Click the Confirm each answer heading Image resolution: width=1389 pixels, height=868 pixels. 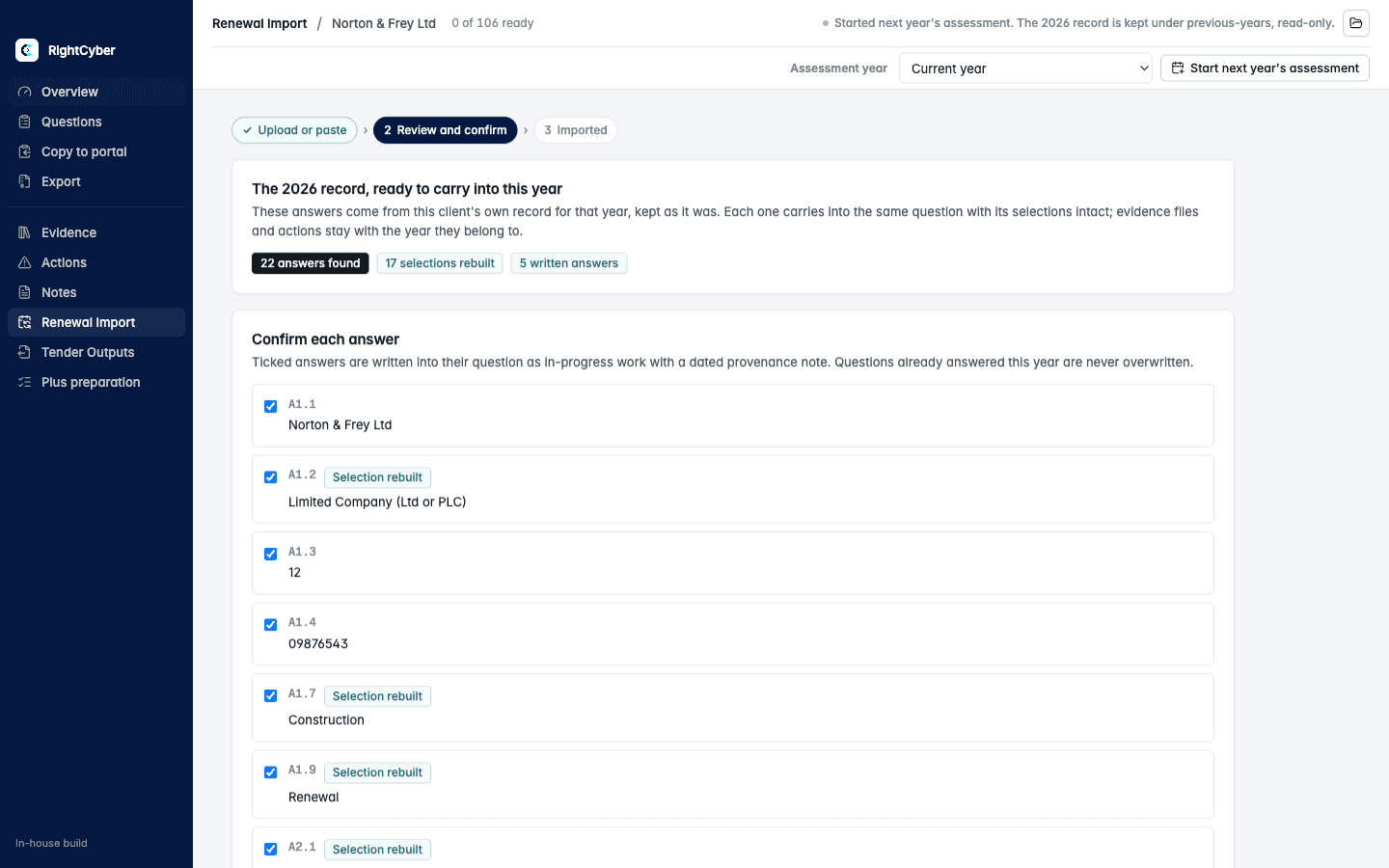(x=326, y=339)
